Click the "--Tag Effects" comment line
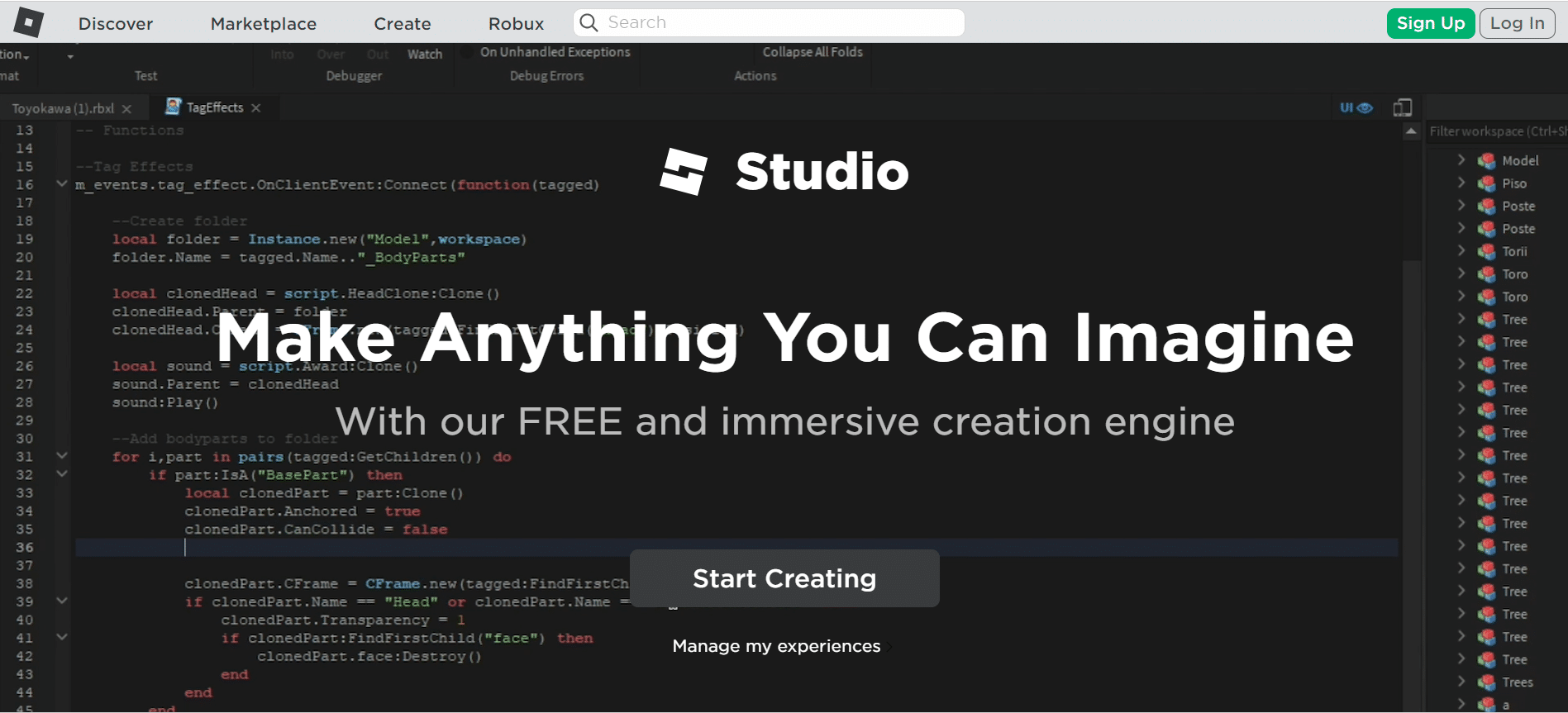The width and height of the screenshot is (1568, 713). 134,166
